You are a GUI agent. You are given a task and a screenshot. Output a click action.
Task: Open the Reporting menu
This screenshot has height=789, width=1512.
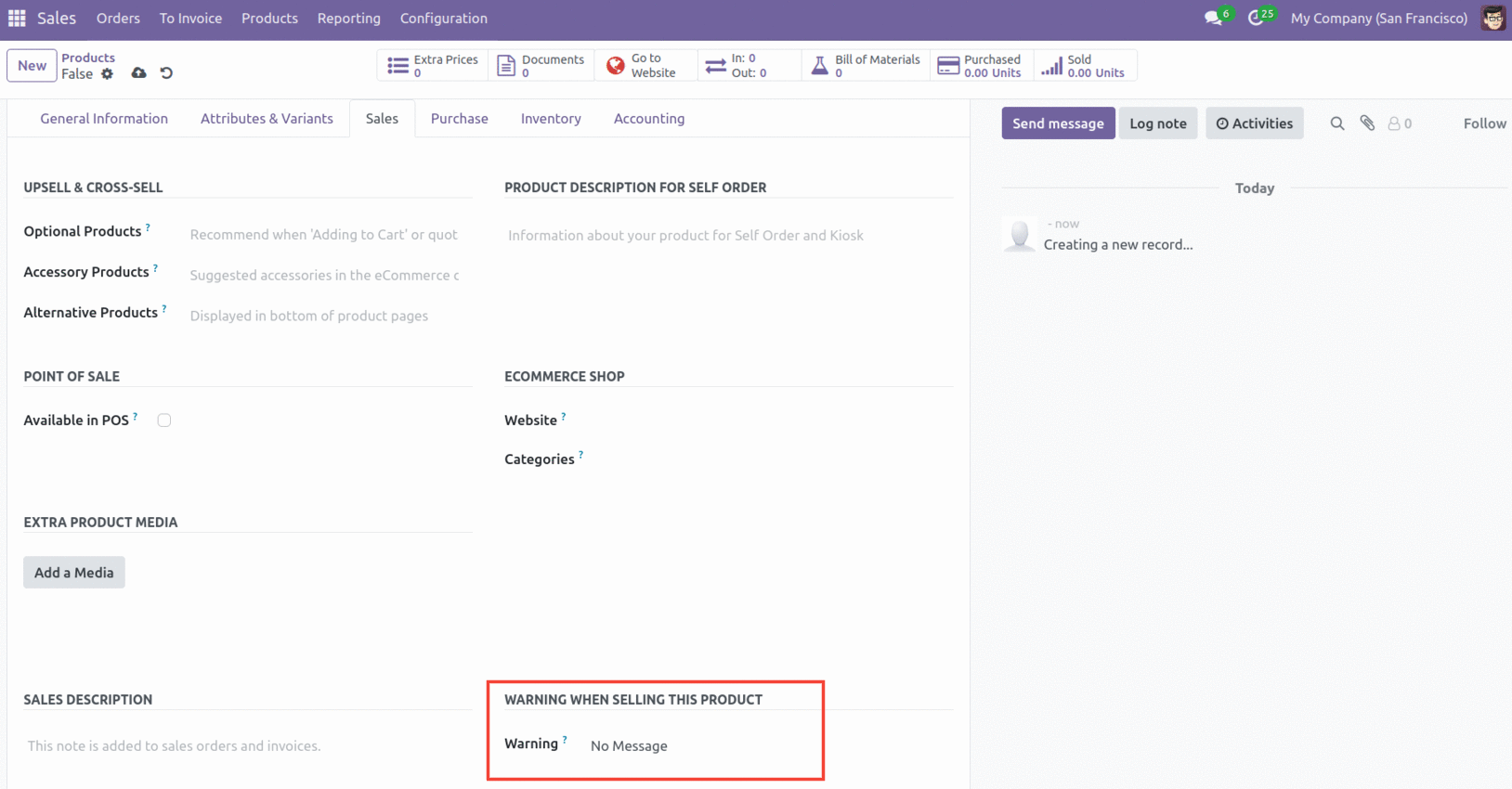pyautogui.click(x=348, y=19)
